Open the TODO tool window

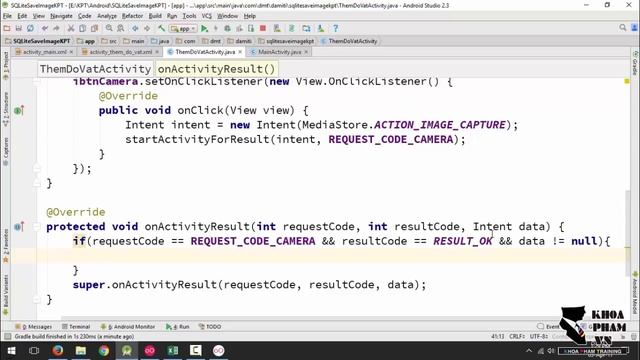[x=210, y=327]
